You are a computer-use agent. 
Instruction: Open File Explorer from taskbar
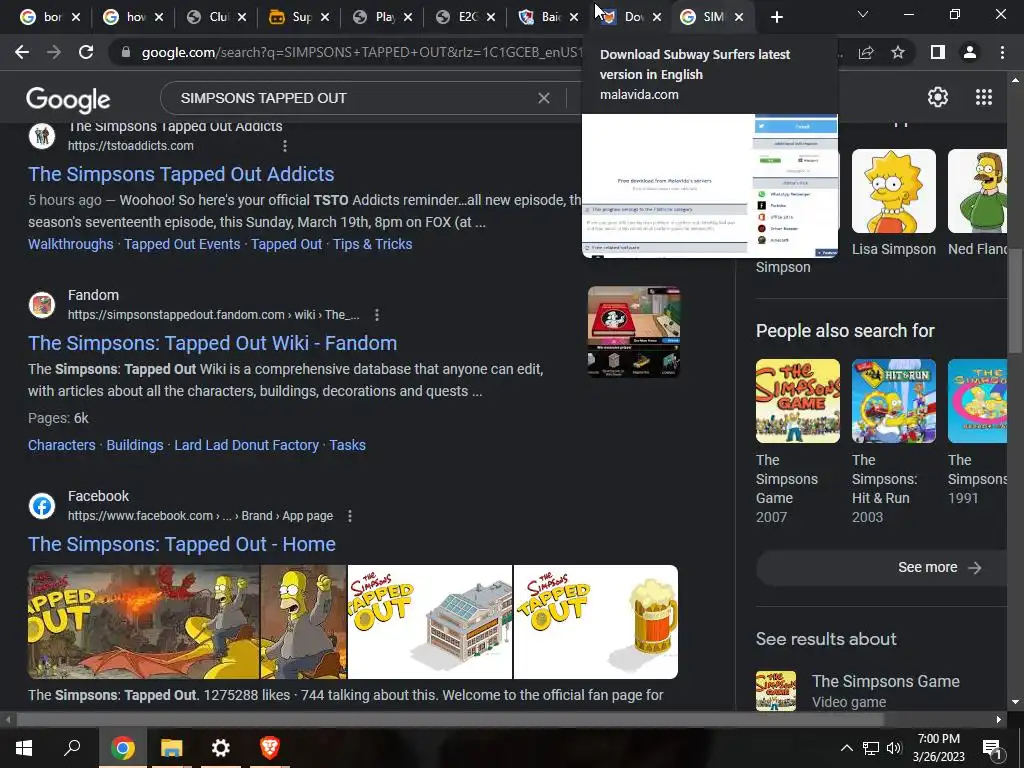tap(171, 747)
